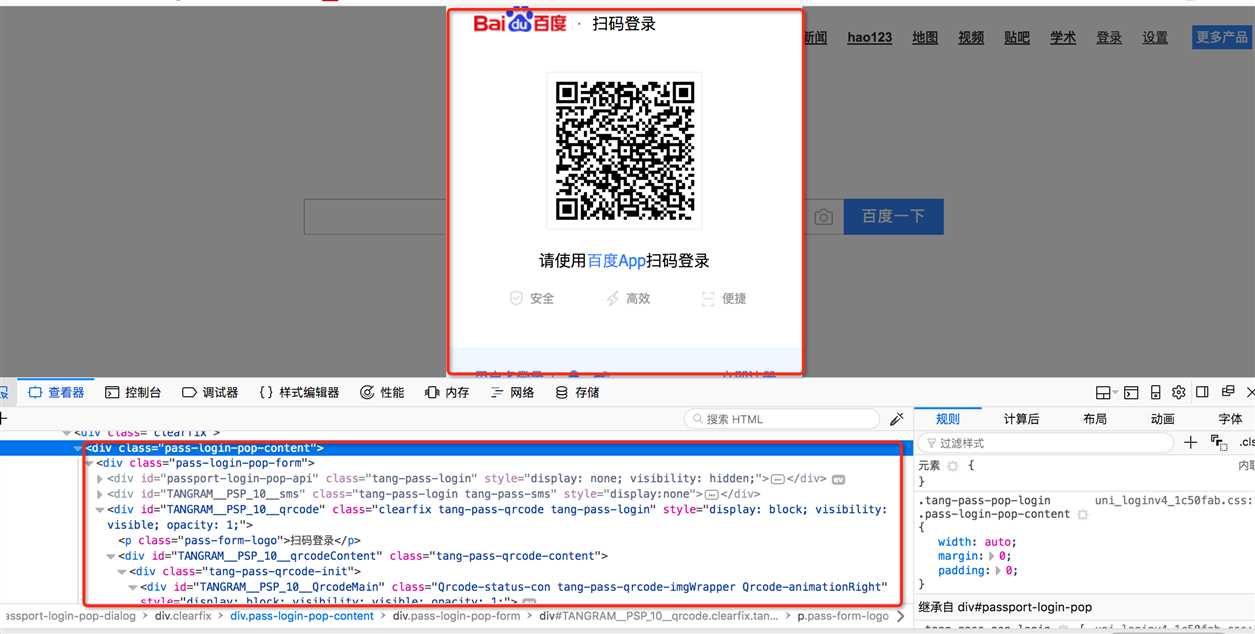This screenshot has height=634, width=1255.
Task: Open the hao123 link
Action: pos(869,38)
